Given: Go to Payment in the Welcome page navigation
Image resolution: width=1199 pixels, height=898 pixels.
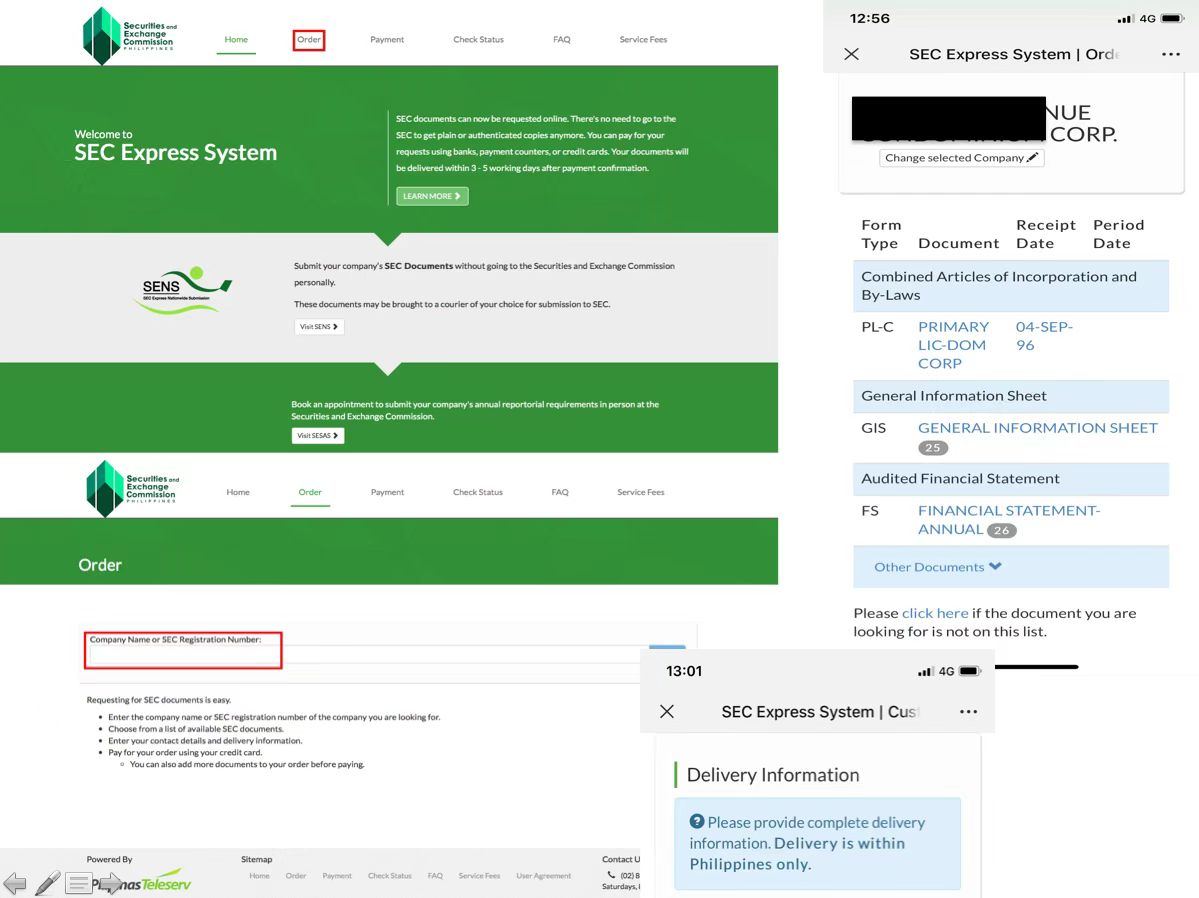Looking at the screenshot, I should click(x=387, y=40).
